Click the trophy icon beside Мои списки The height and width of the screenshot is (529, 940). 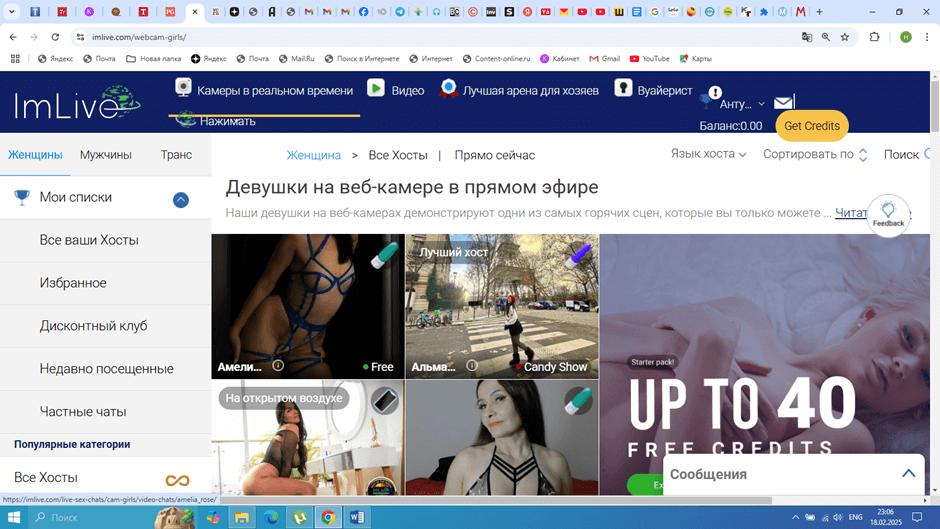click(x=21, y=198)
